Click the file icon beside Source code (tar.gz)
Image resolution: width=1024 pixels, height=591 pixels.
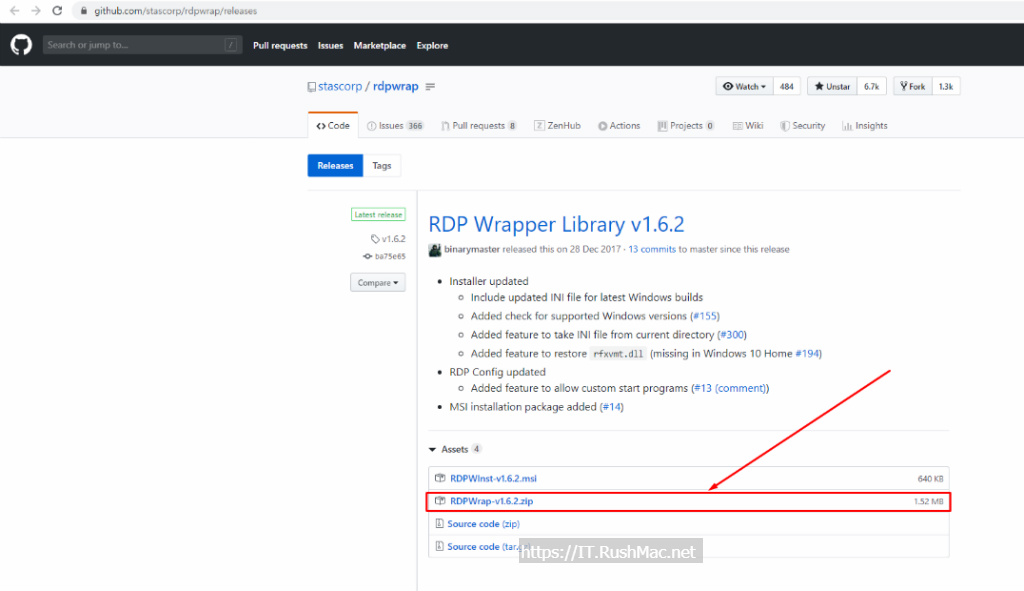440,547
